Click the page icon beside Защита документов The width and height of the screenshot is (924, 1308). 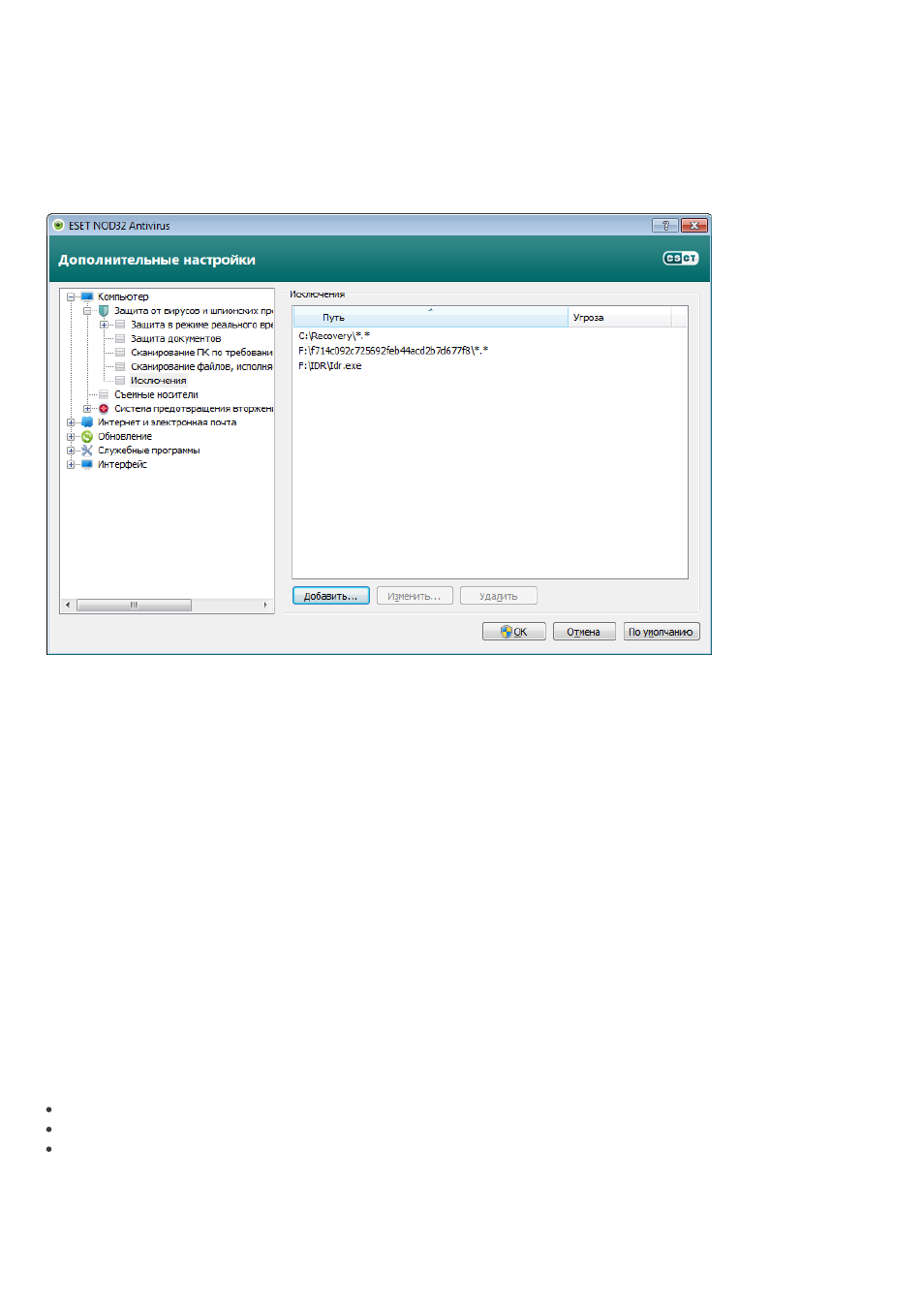click(120, 339)
